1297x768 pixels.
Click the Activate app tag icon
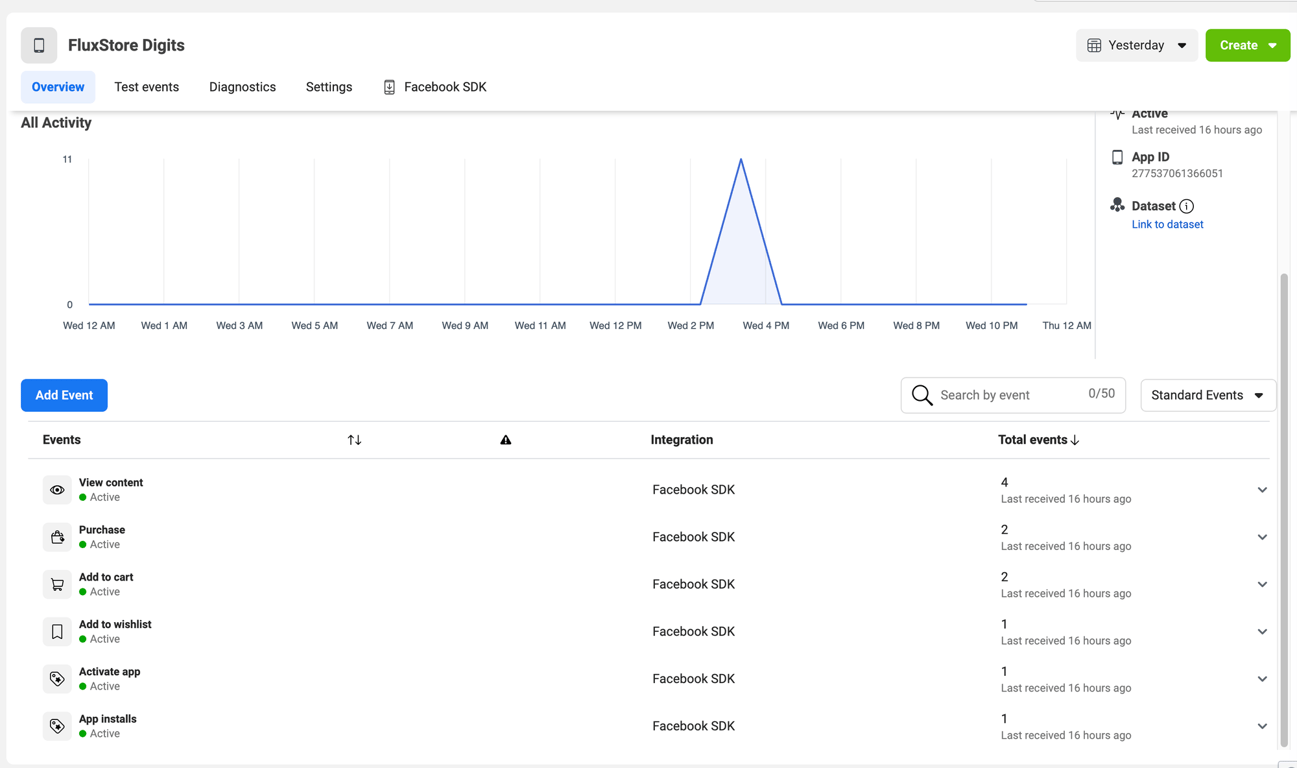(57, 679)
